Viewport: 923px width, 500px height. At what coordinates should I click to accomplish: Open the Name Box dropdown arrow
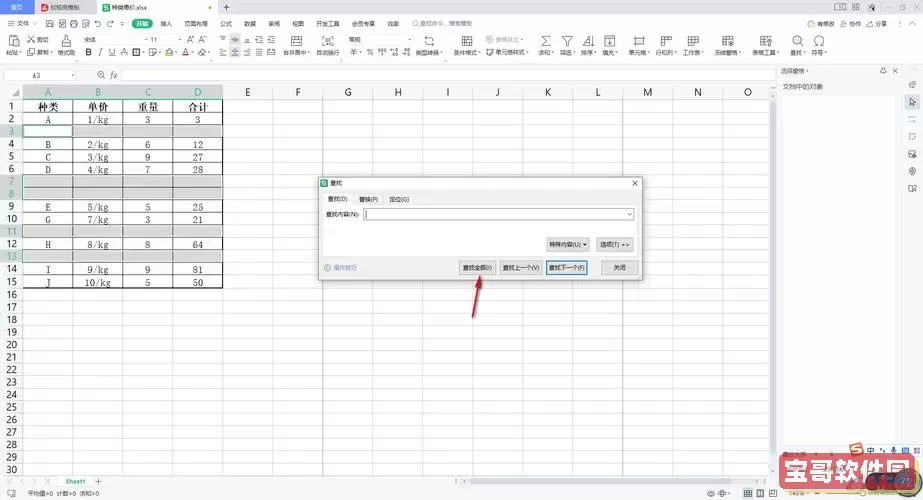[72, 75]
